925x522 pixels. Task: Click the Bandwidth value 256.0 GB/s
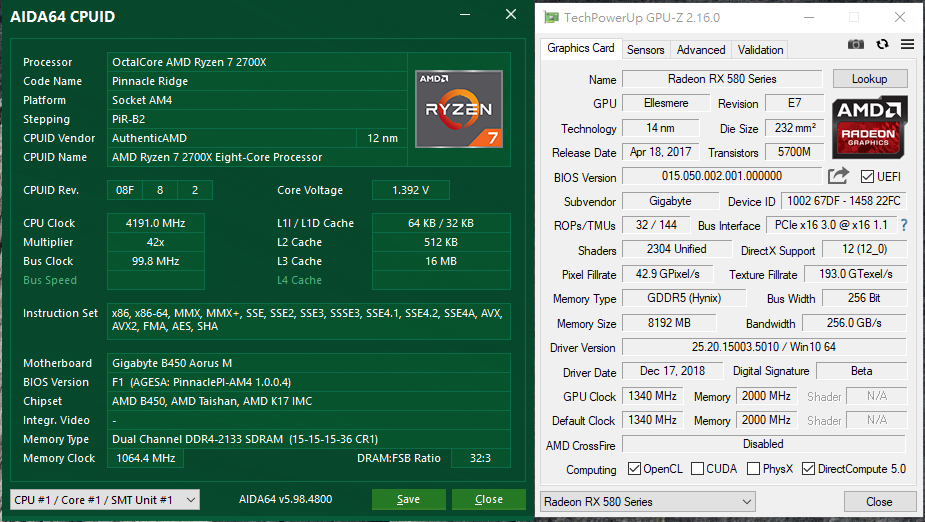854,323
